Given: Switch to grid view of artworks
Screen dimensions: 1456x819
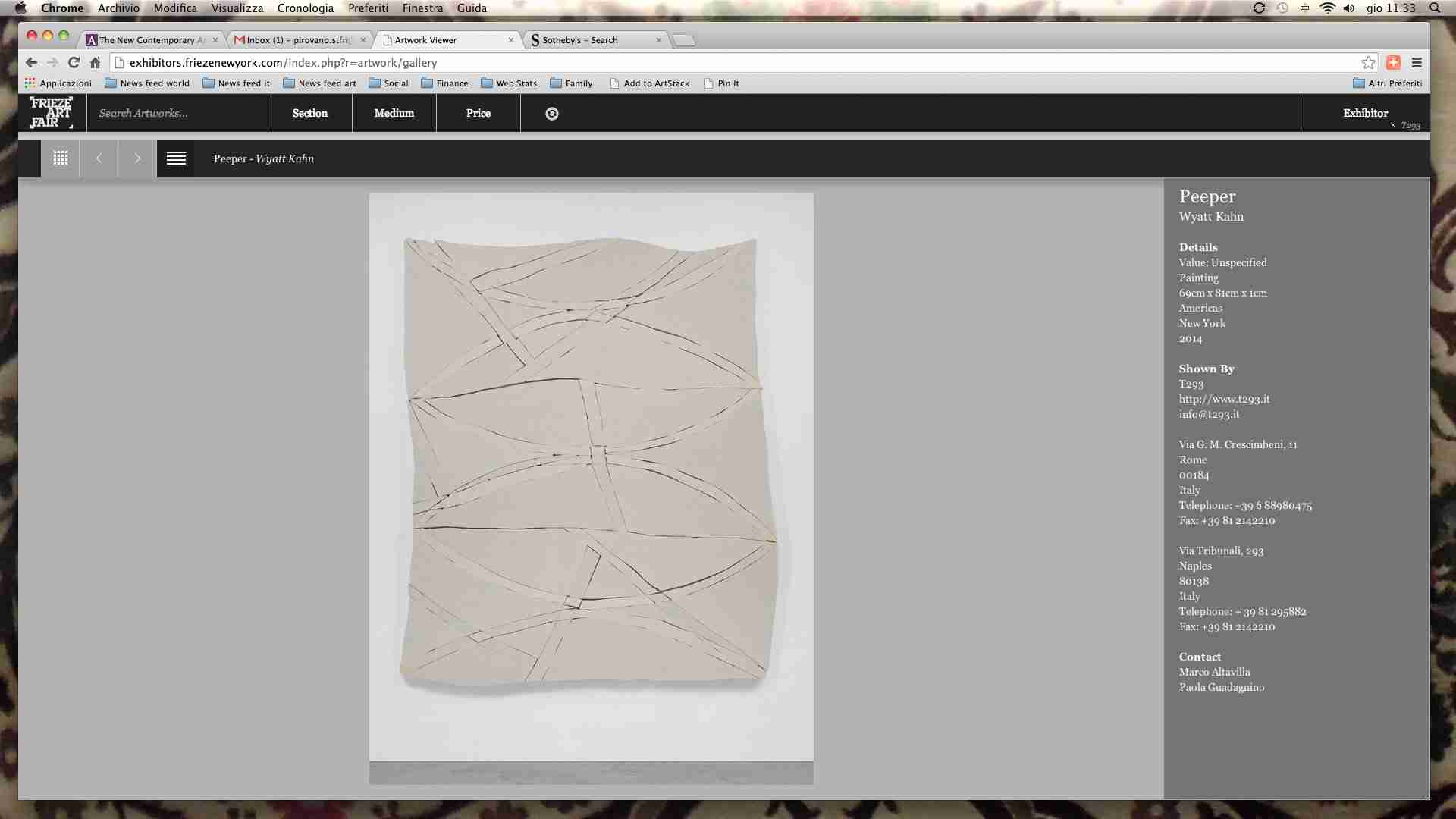Looking at the screenshot, I should [61, 158].
